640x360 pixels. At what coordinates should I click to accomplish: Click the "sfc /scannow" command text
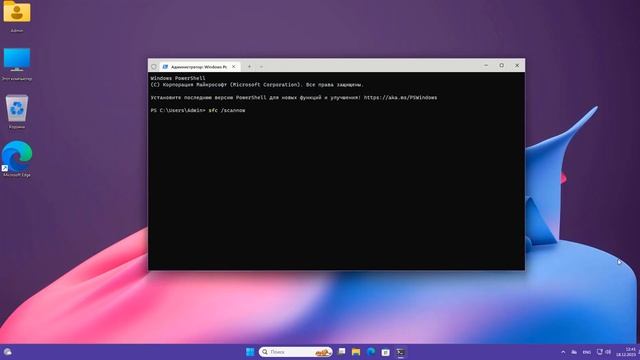tap(227, 110)
